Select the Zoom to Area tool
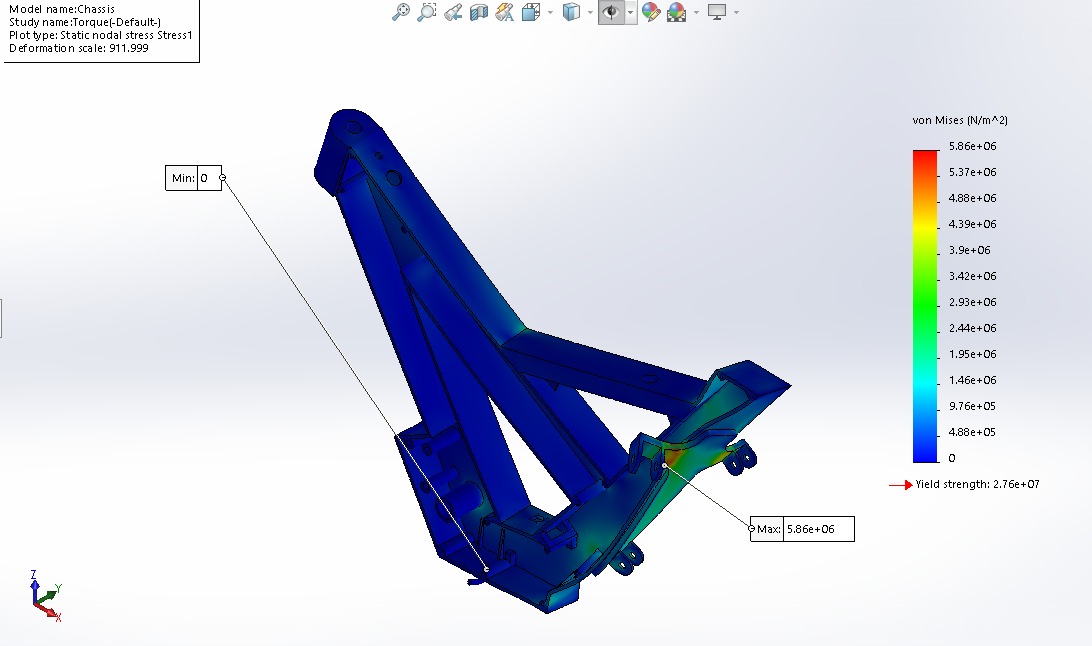Screen dimensions: 1092x646 click(x=426, y=12)
